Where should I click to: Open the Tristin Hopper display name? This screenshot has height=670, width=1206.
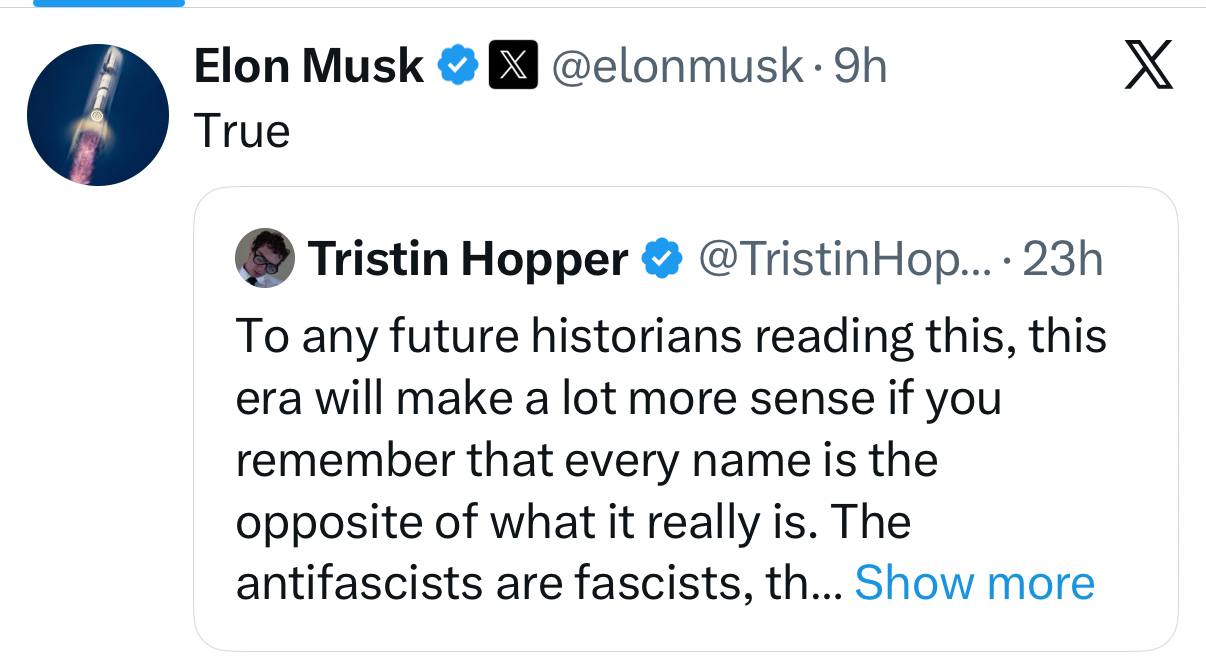(x=467, y=259)
